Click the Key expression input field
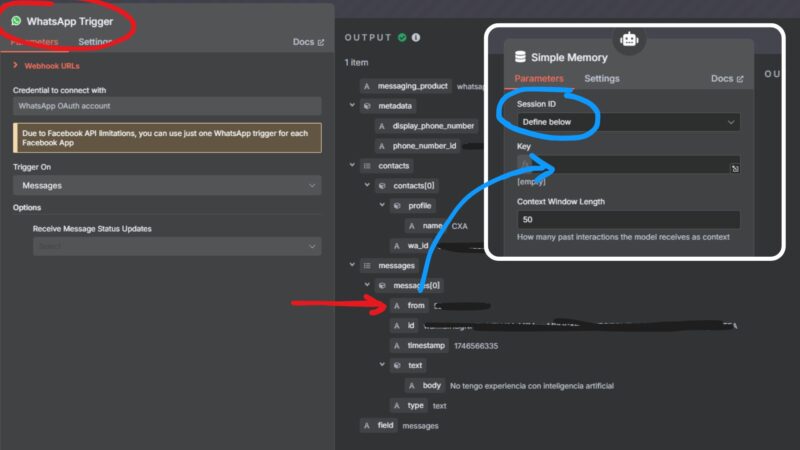Image resolution: width=800 pixels, height=450 pixels. point(628,164)
